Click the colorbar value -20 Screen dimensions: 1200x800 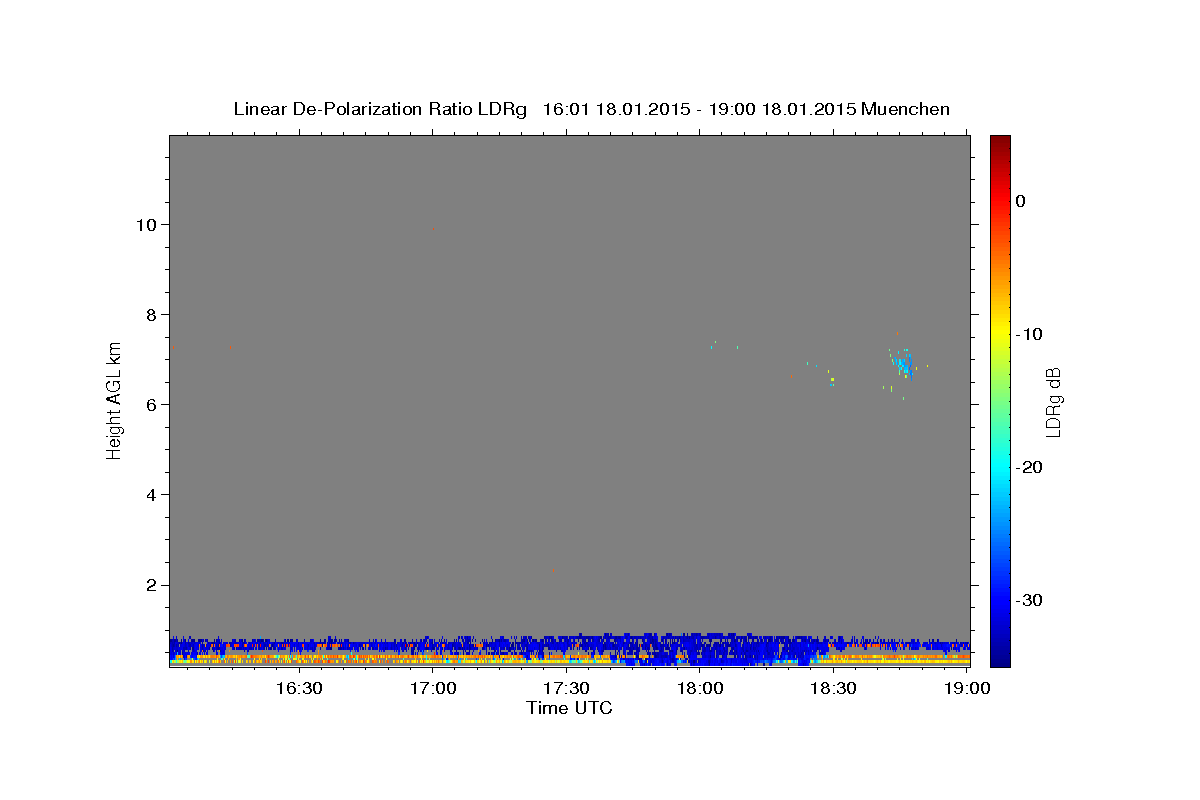point(1027,467)
